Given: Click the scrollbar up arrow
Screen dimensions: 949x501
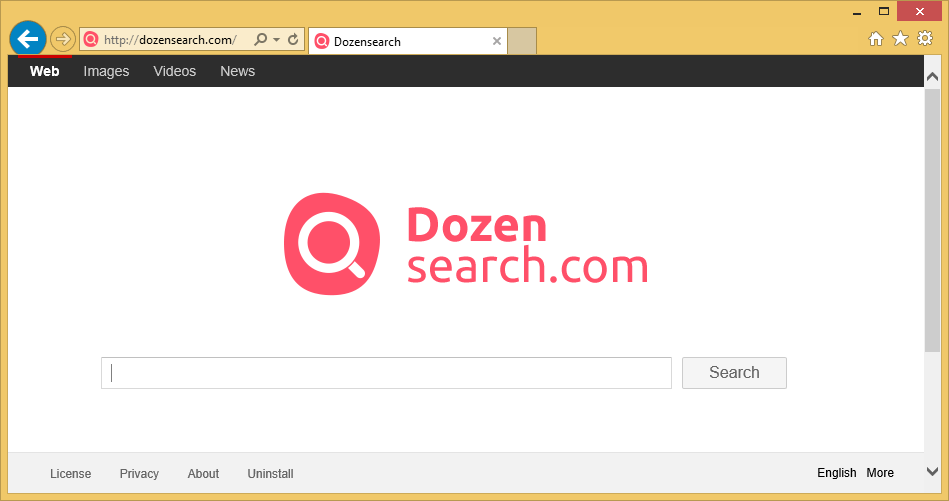Looking at the screenshot, I should 932,77.
